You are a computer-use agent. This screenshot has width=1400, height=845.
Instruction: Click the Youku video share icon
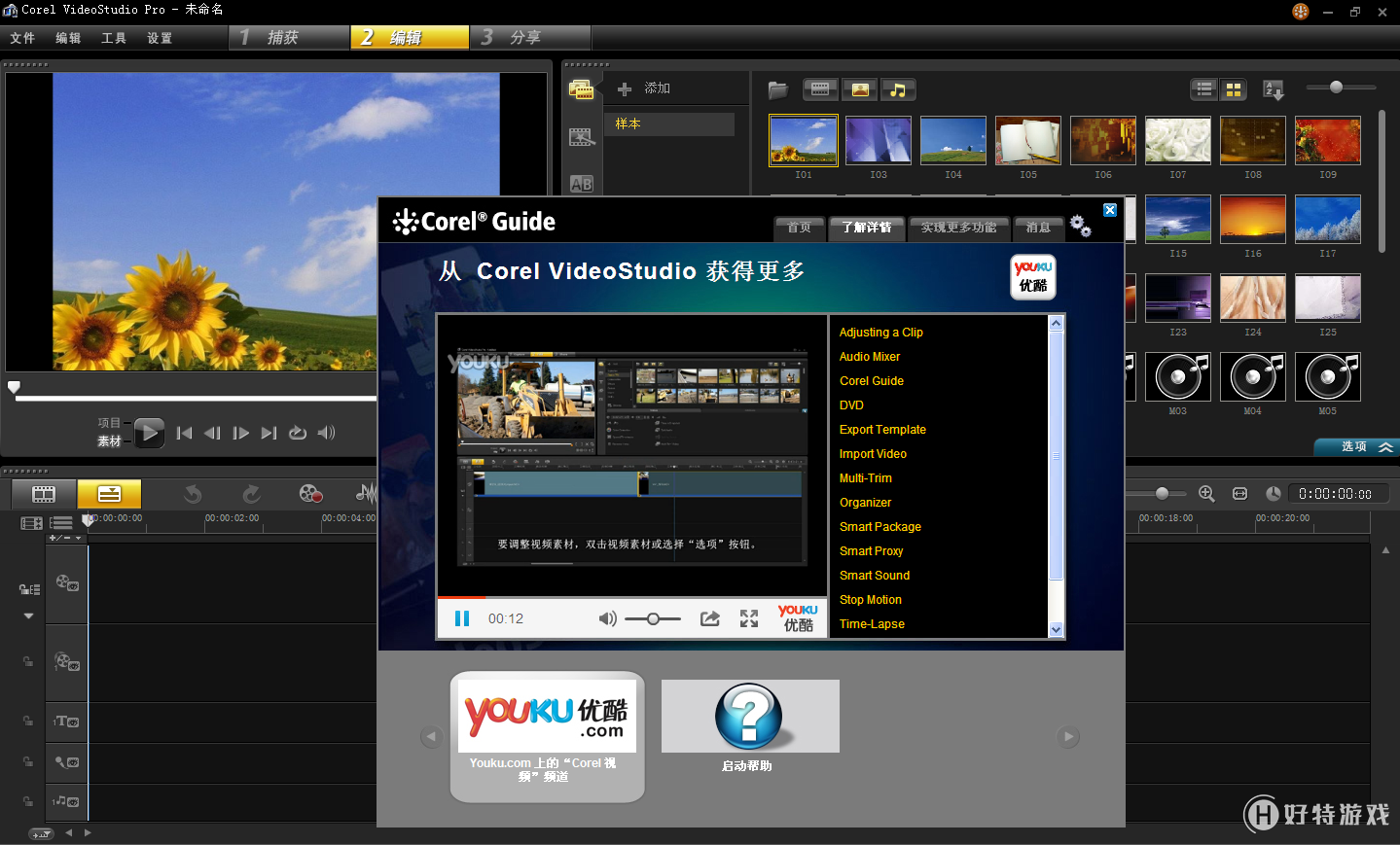click(x=710, y=618)
